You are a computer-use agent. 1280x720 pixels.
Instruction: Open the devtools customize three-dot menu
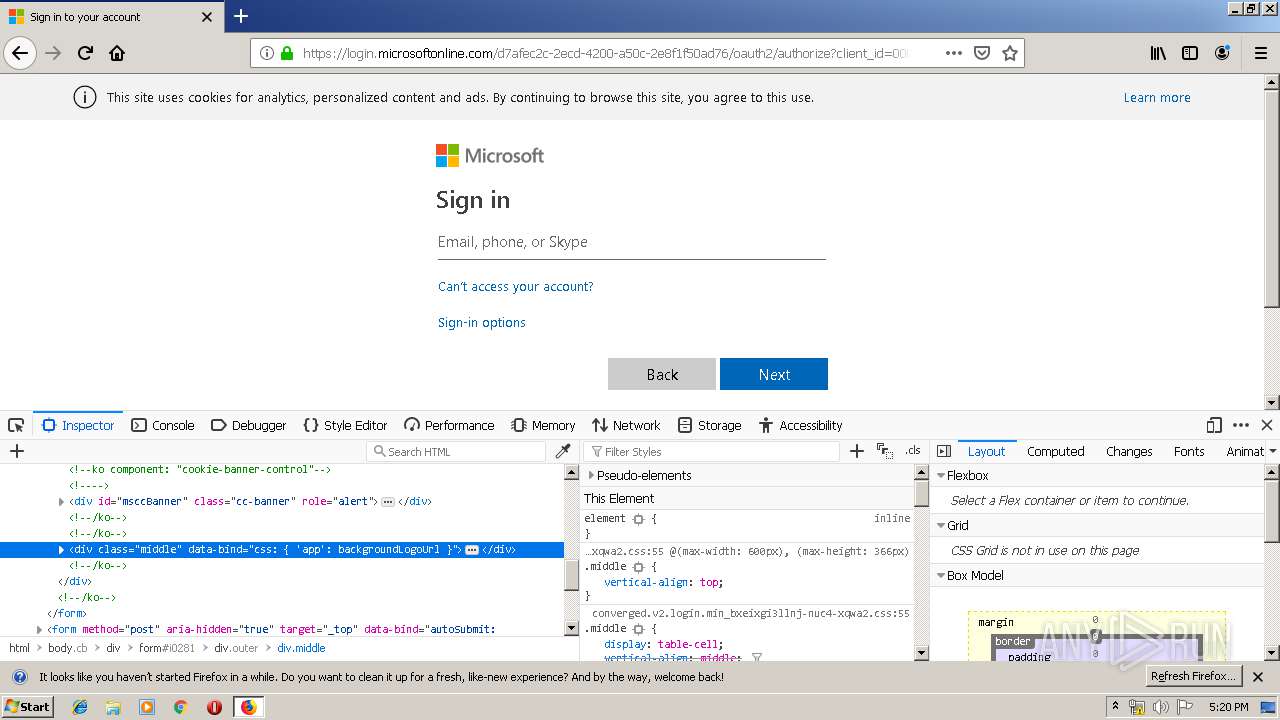(x=1241, y=425)
